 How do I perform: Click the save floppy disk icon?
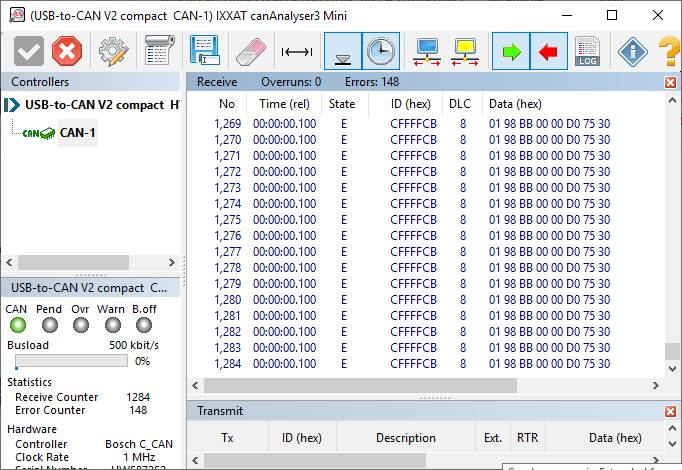coord(204,51)
